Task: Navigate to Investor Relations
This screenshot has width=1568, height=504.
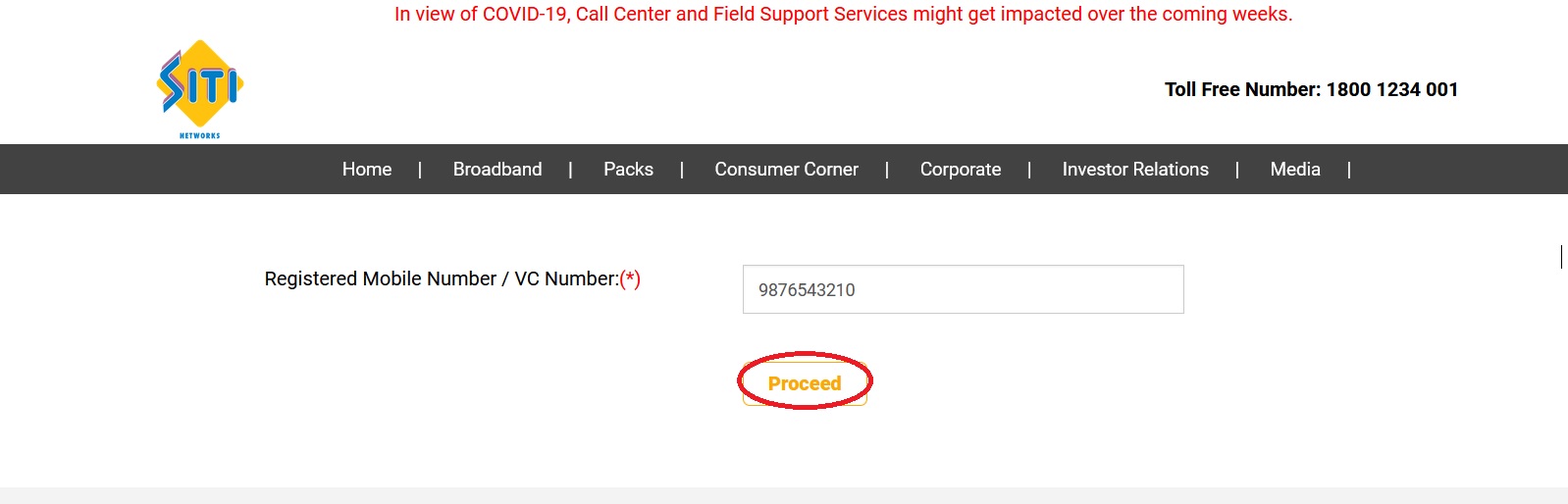Action: [1135, 170]
